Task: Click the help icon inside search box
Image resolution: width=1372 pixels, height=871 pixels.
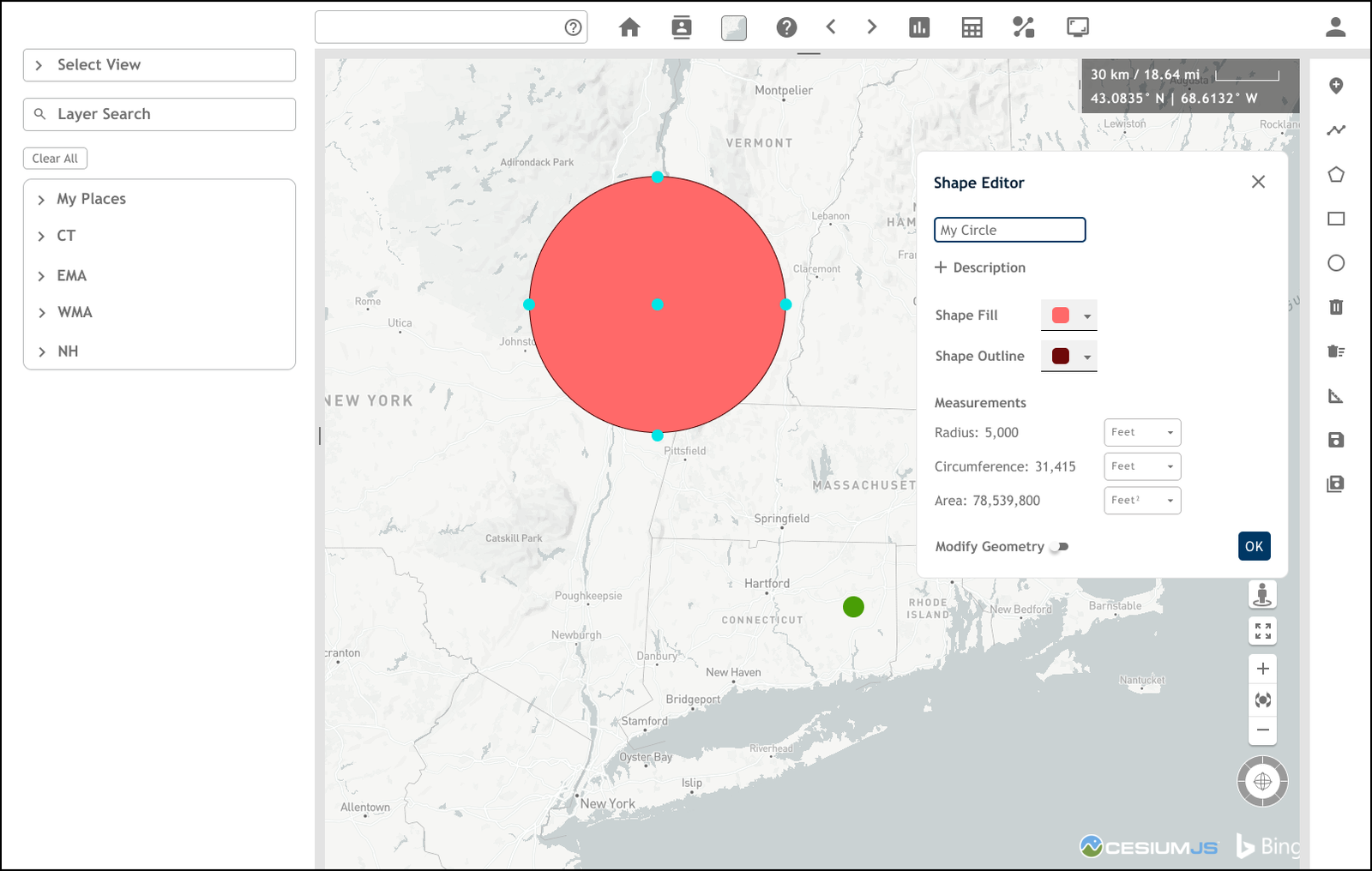Action: [x=573, y=27]
